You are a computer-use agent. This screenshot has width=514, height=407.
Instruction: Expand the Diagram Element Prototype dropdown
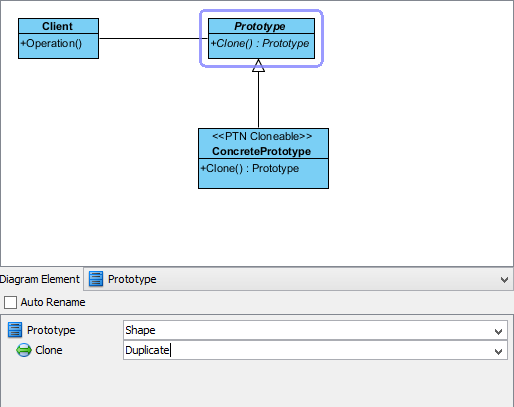tap(504, 279)
